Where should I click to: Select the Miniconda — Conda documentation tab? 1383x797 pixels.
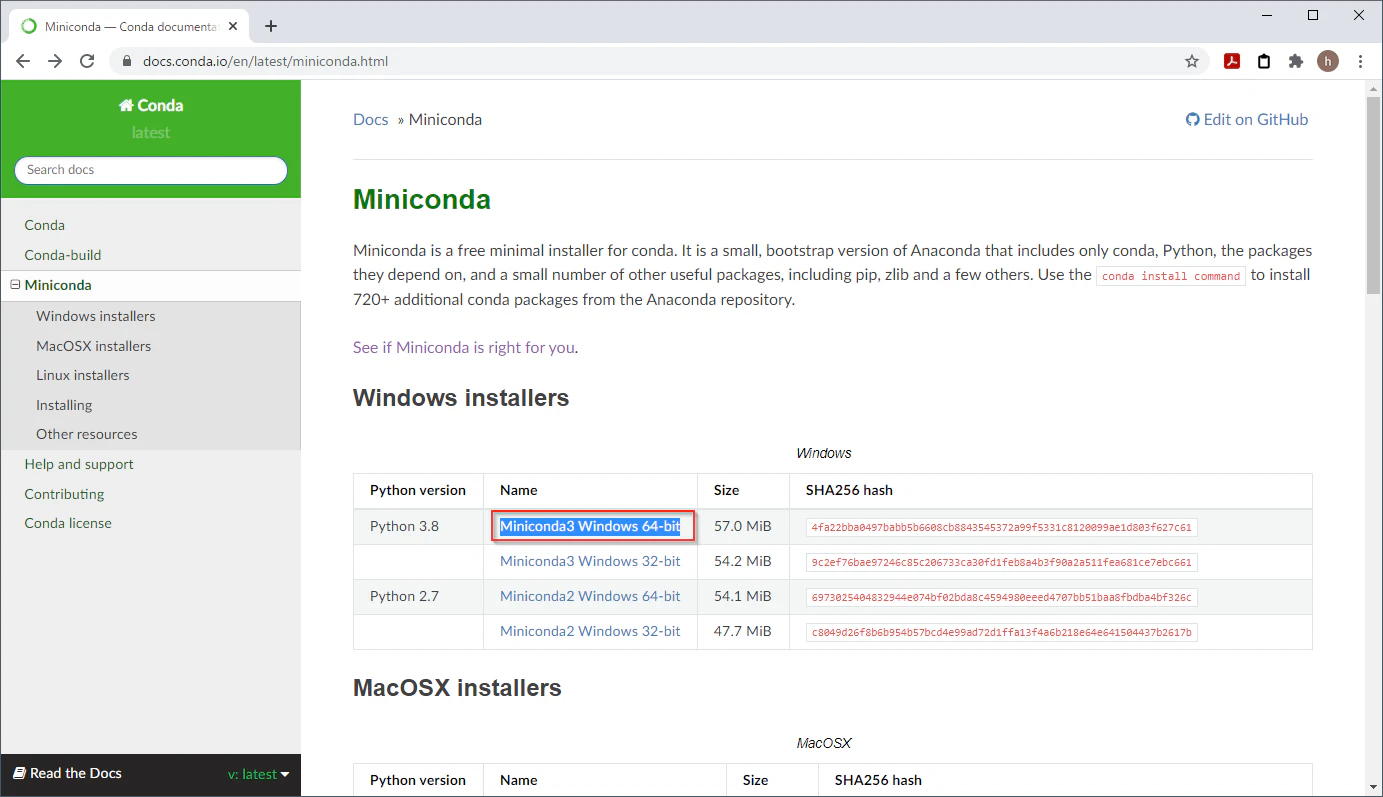tap(130, 26)
